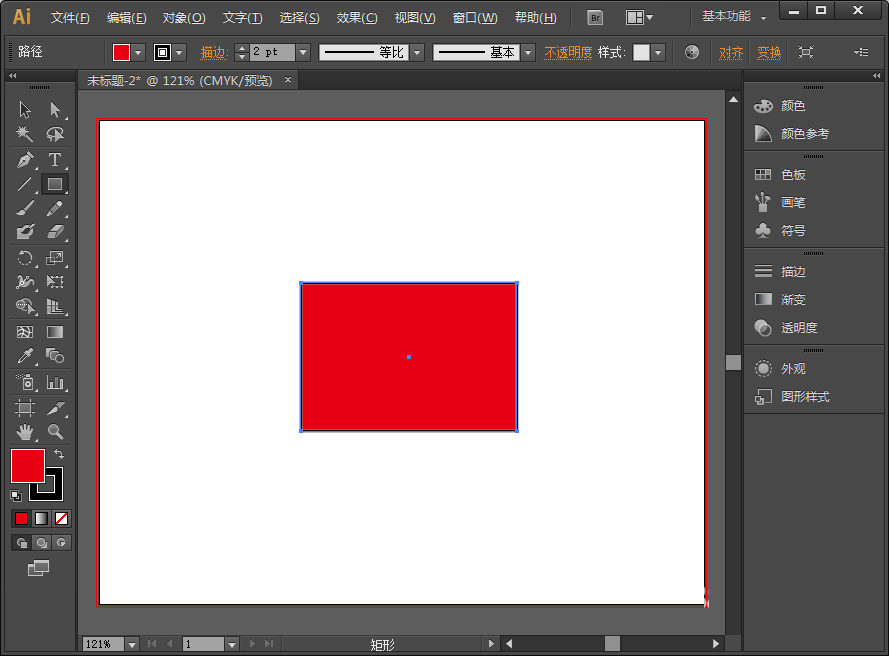Enable Draw Inside mode

tap(61, 543)
